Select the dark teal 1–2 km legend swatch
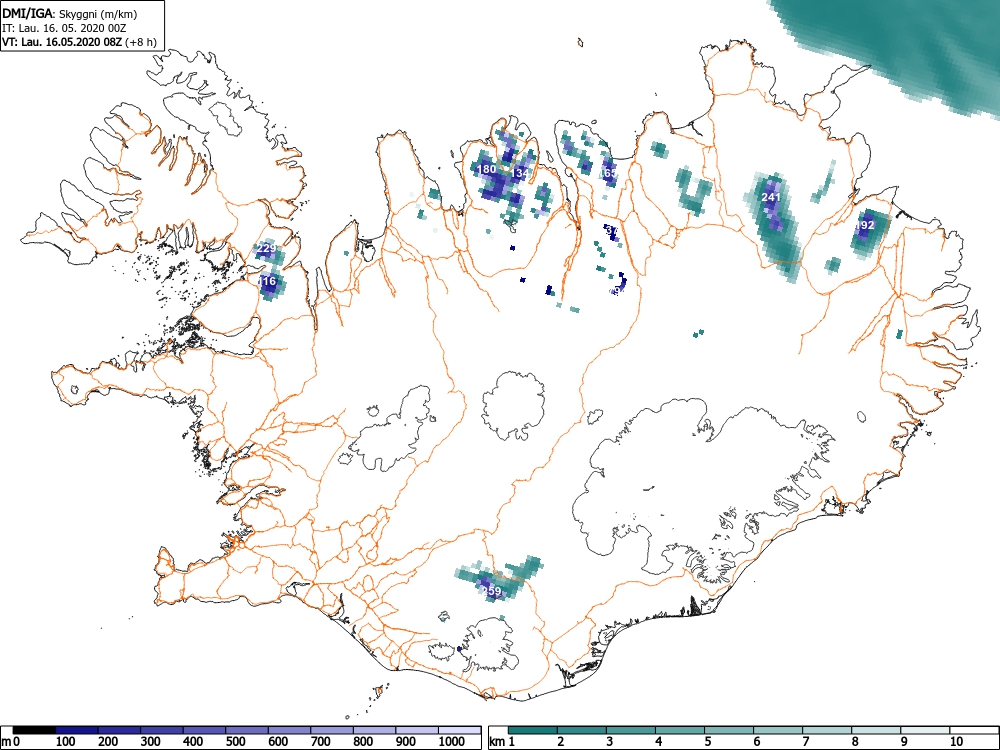This screenshot has height=750, width=1000. [533, 730]
